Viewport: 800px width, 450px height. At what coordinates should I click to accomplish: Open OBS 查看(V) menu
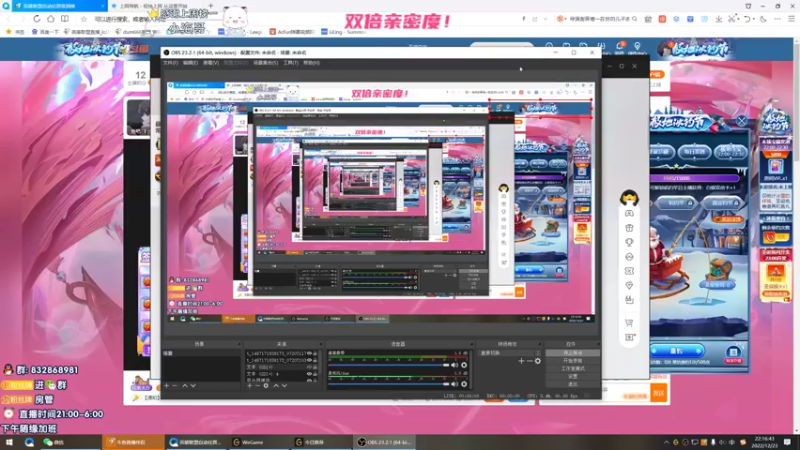click(211, 63)
